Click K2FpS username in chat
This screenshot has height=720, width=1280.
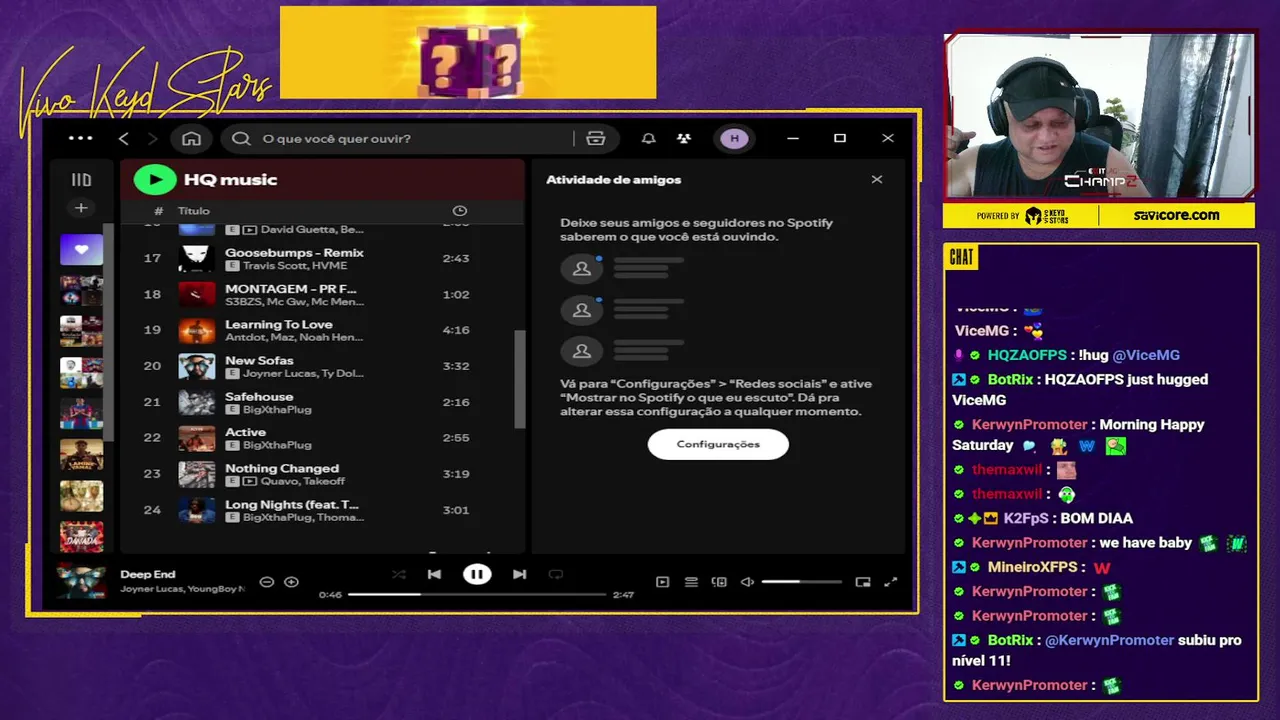[x=1026, y=518]
